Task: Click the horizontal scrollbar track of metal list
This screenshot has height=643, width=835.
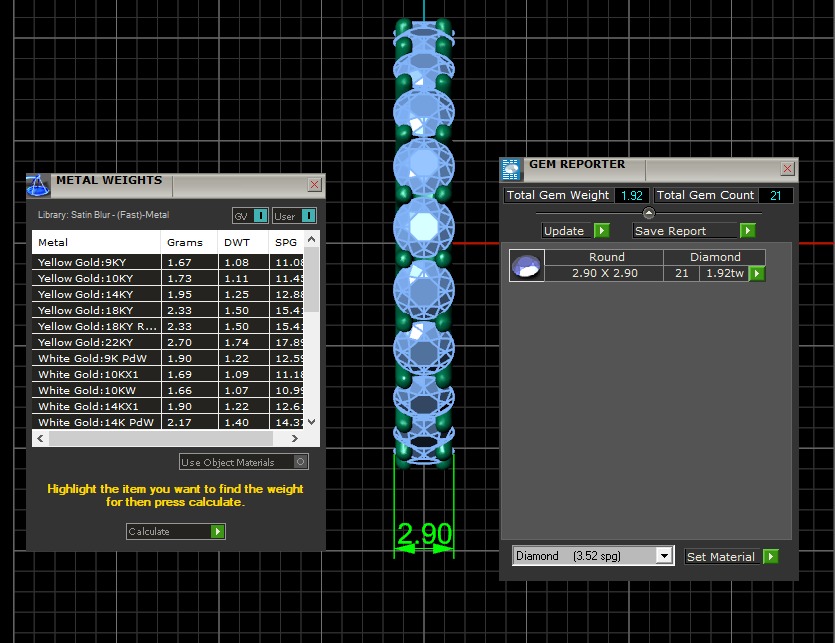Action: [161, 438]
